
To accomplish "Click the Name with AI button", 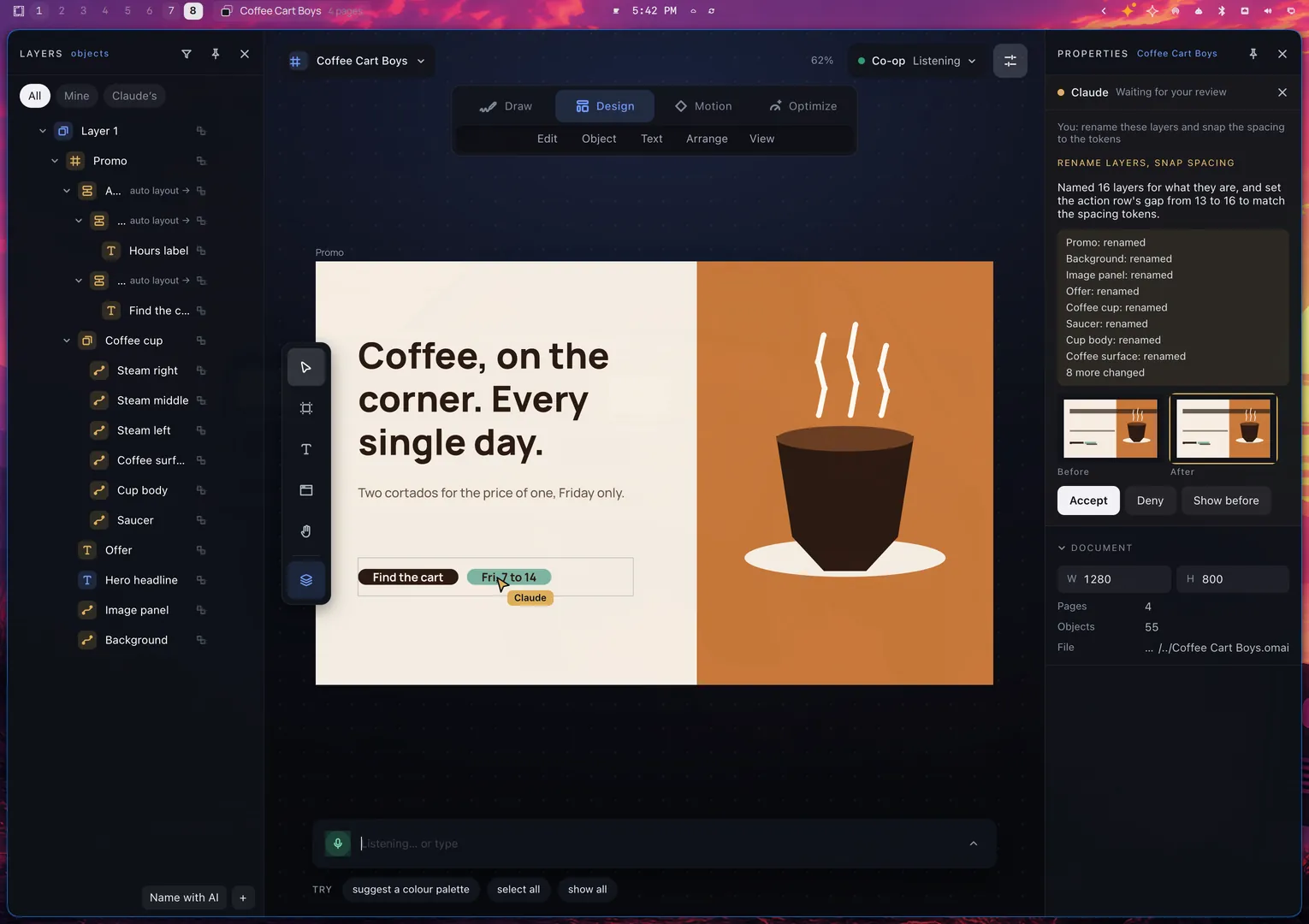I will 184,897.
